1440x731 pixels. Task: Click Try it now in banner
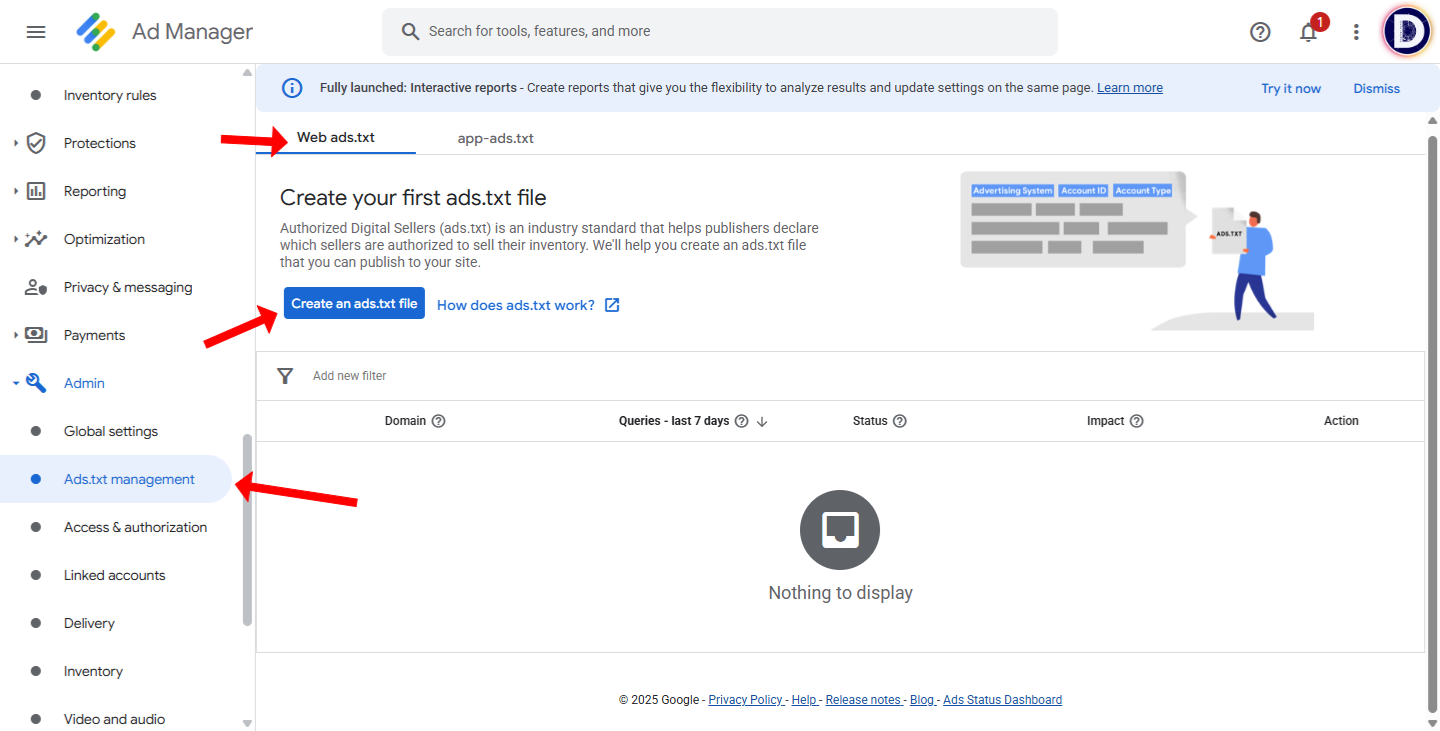pyautogui.click(x=1291, y=88)
